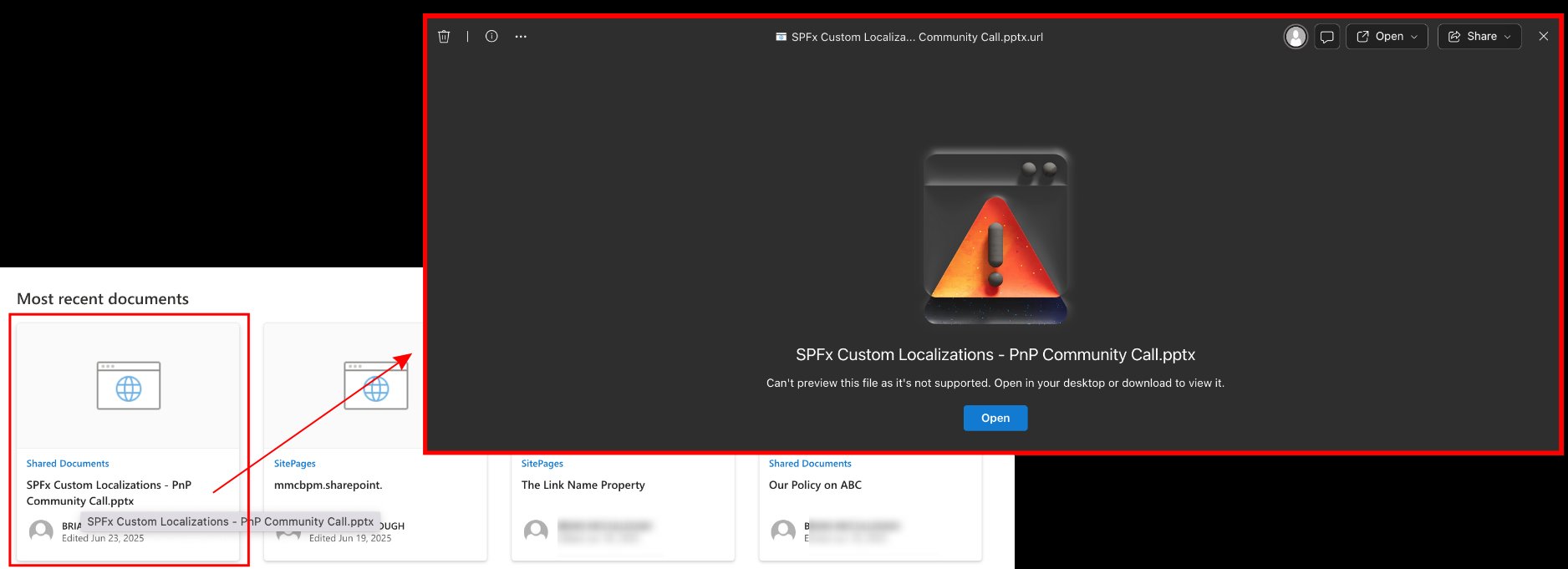This screenshot has height=569, width=1568.
Task: Select the large SPFx file name heading
Action: point(995,354)
